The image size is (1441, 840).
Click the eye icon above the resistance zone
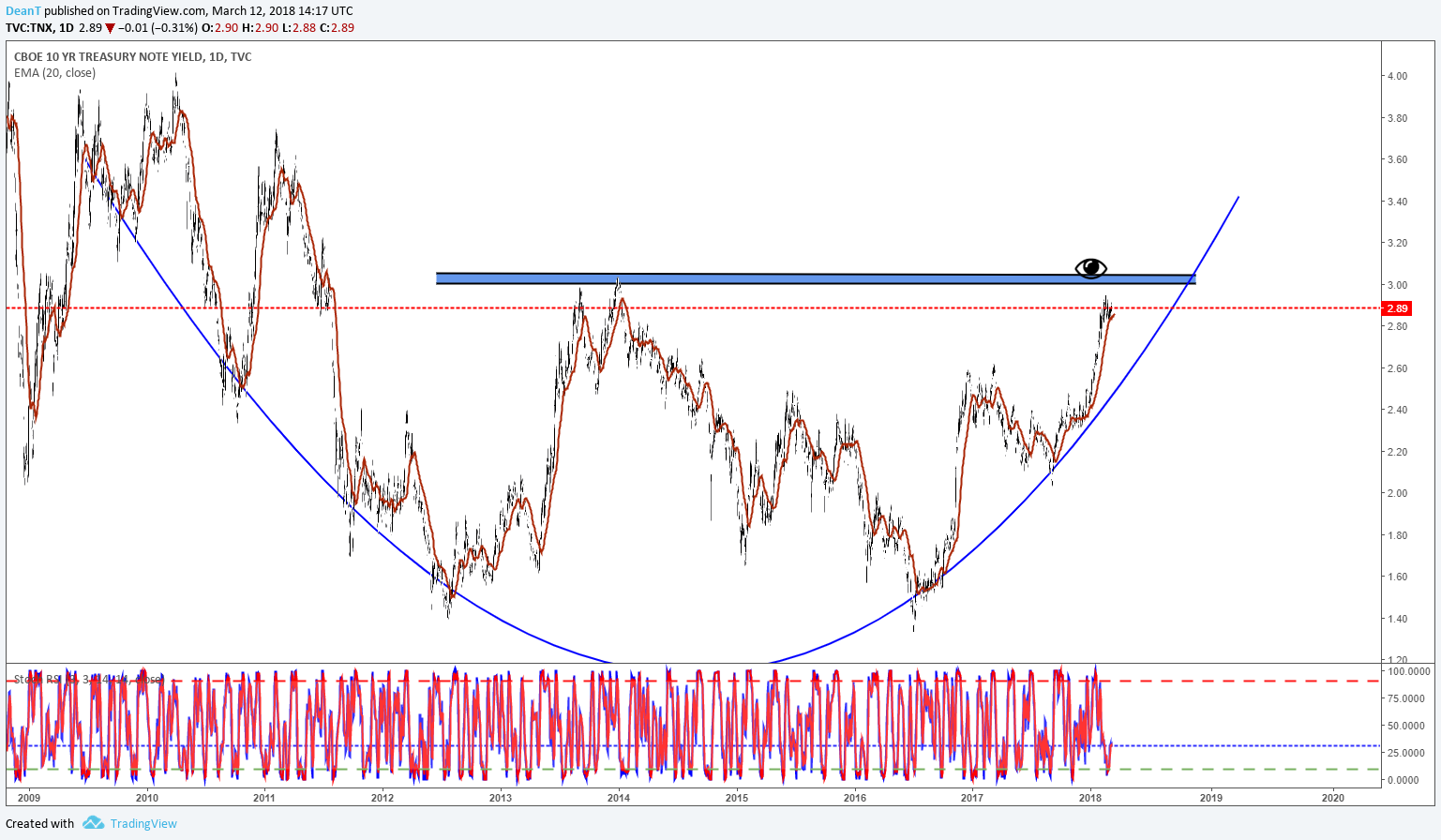[1091, 269]
